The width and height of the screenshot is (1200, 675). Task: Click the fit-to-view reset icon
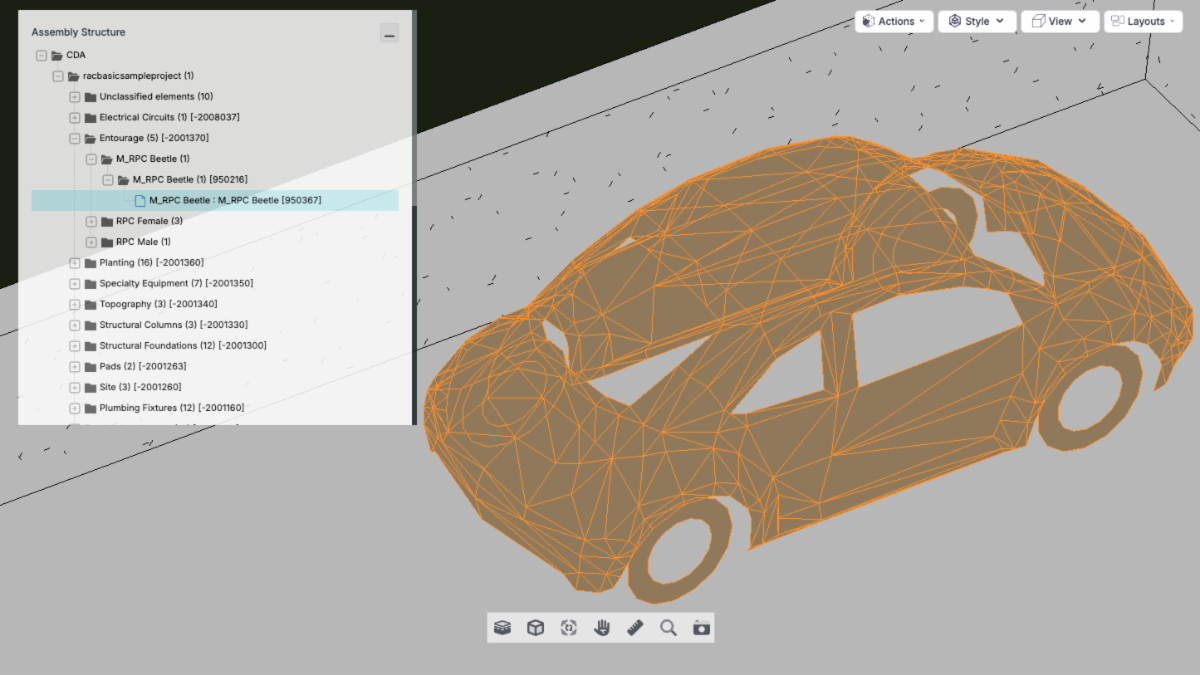(569, 628)
